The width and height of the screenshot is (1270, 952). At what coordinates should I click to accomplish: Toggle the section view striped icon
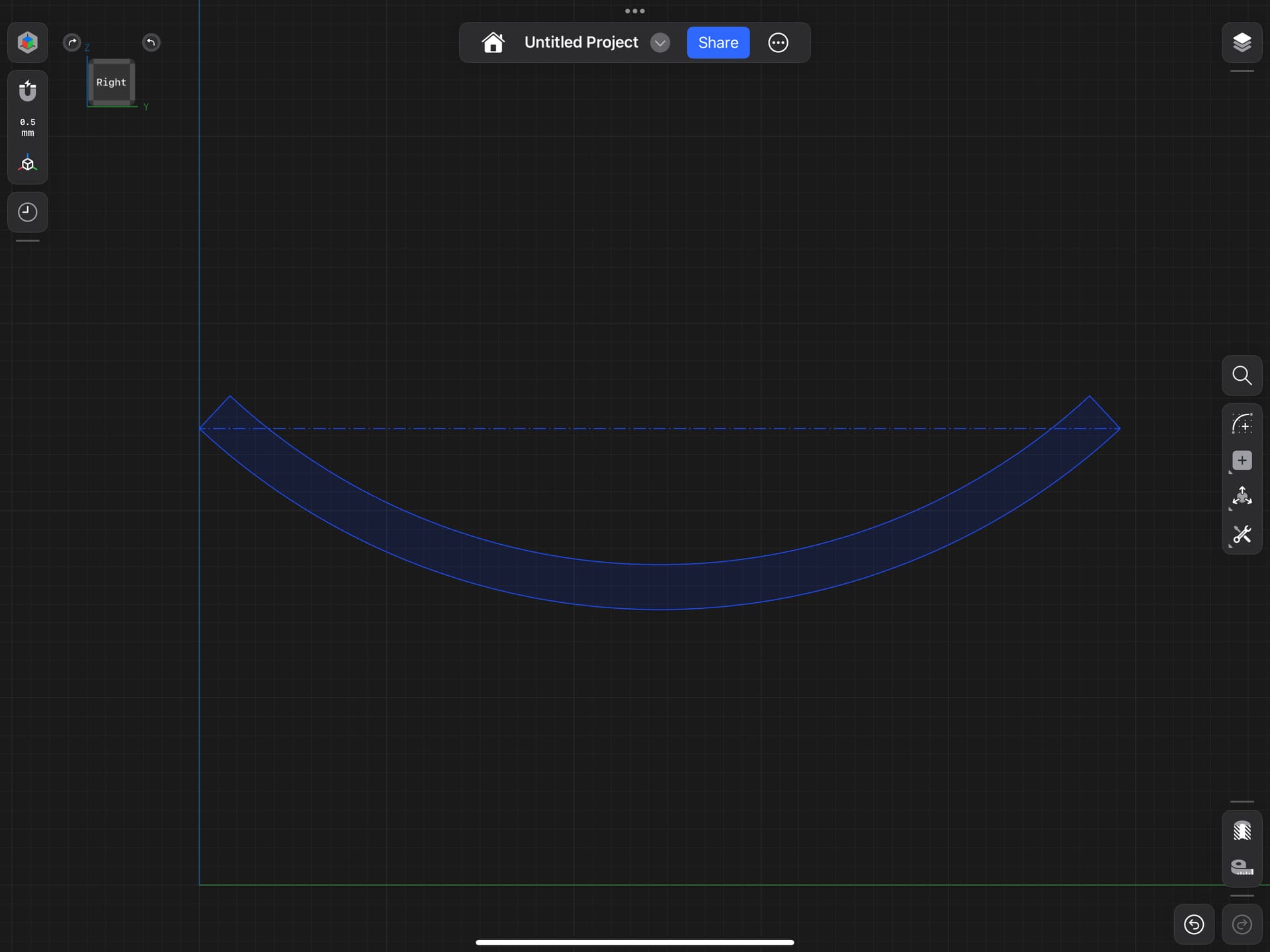[x=1242, y=830]
